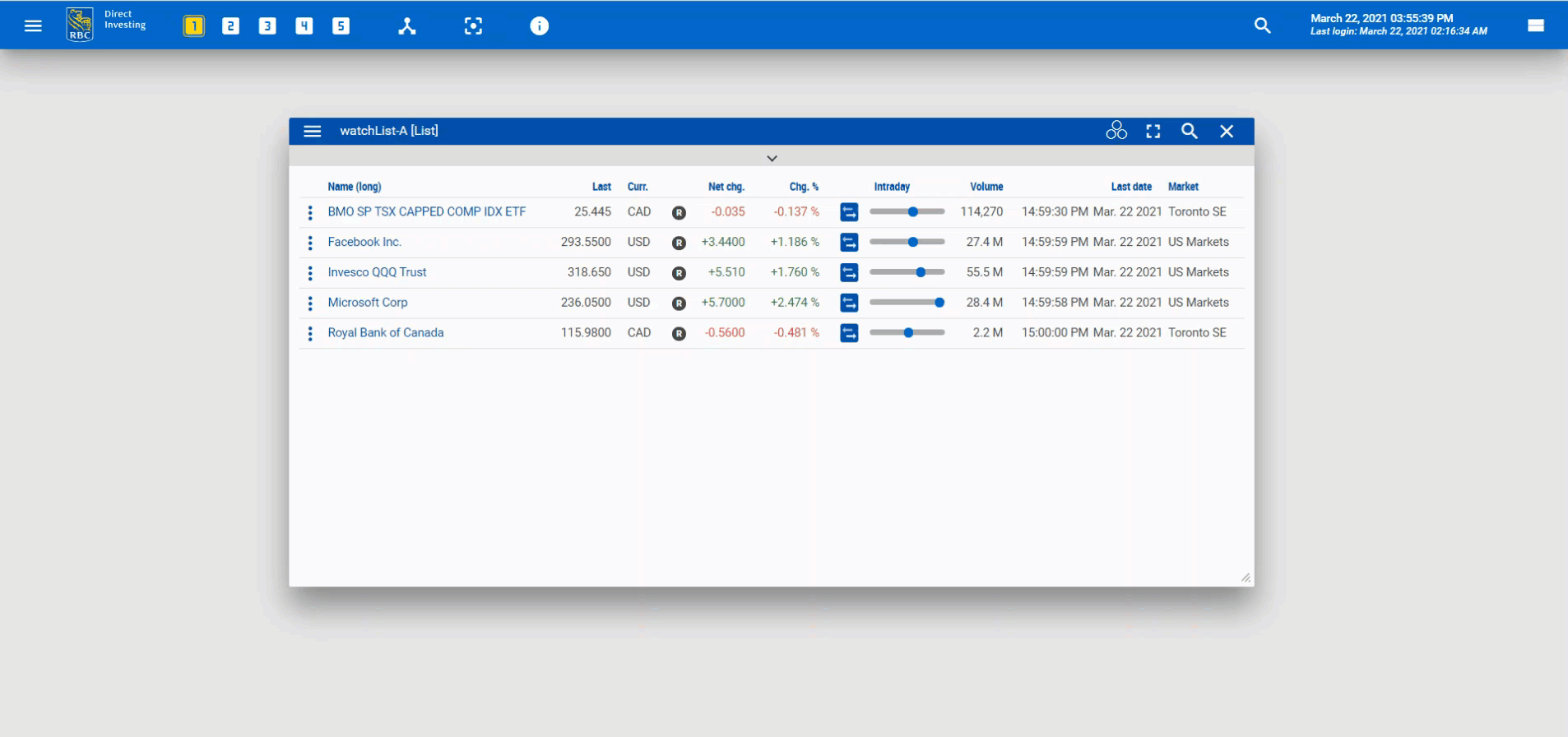
Task: Open Facebook Inc. quote link
Action: [364, 242]
